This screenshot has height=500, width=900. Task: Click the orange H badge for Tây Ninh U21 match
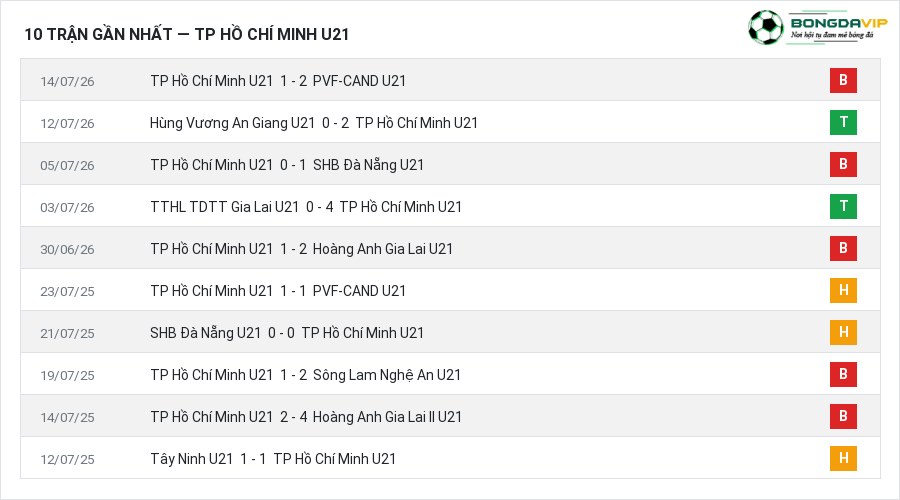(843, 458)
